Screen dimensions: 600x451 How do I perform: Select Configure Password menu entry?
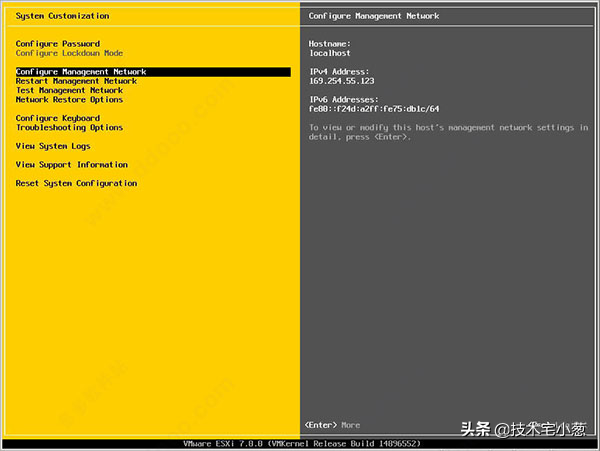pos(58,44)
